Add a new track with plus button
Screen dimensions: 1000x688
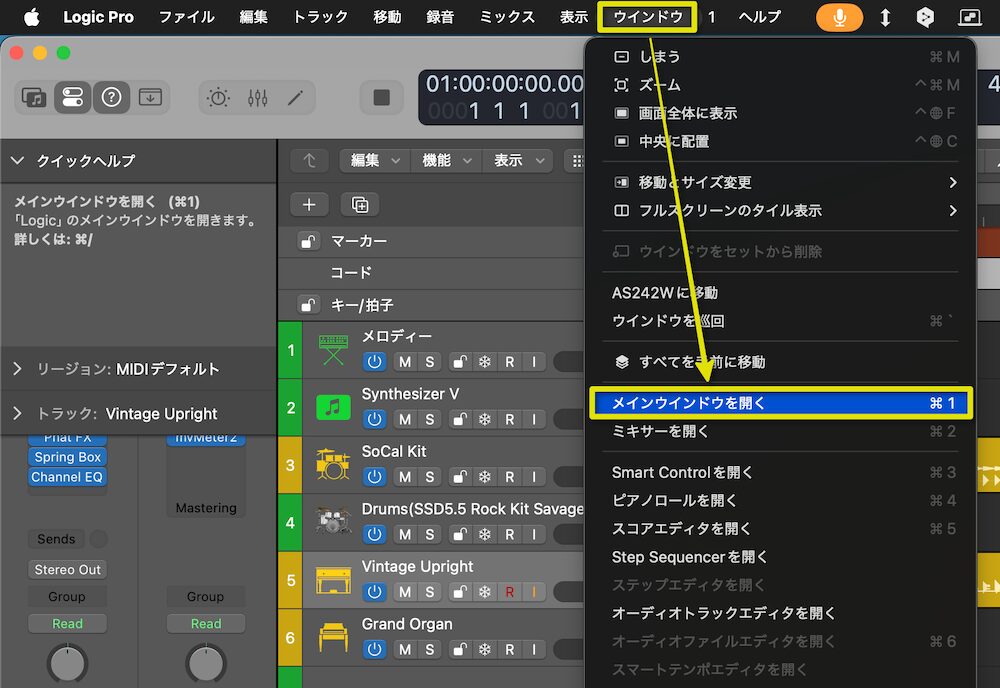pyautogui.click(x=309, y=204)
